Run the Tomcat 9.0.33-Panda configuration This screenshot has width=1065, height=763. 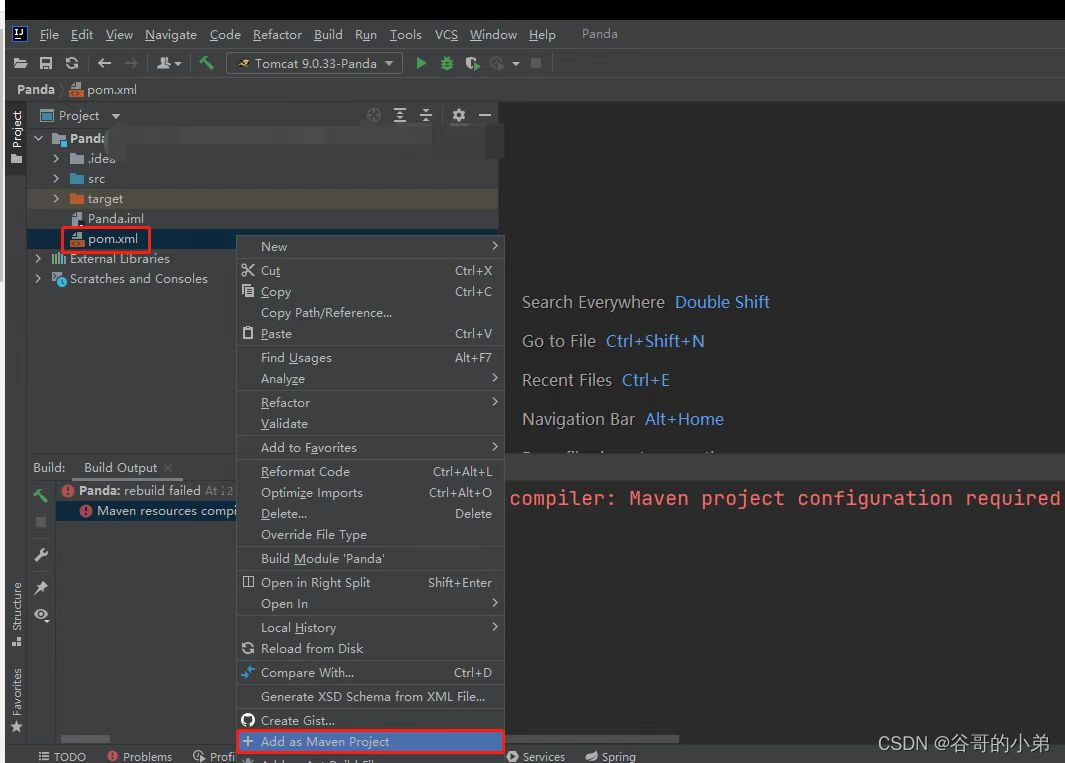click(420, 62)
